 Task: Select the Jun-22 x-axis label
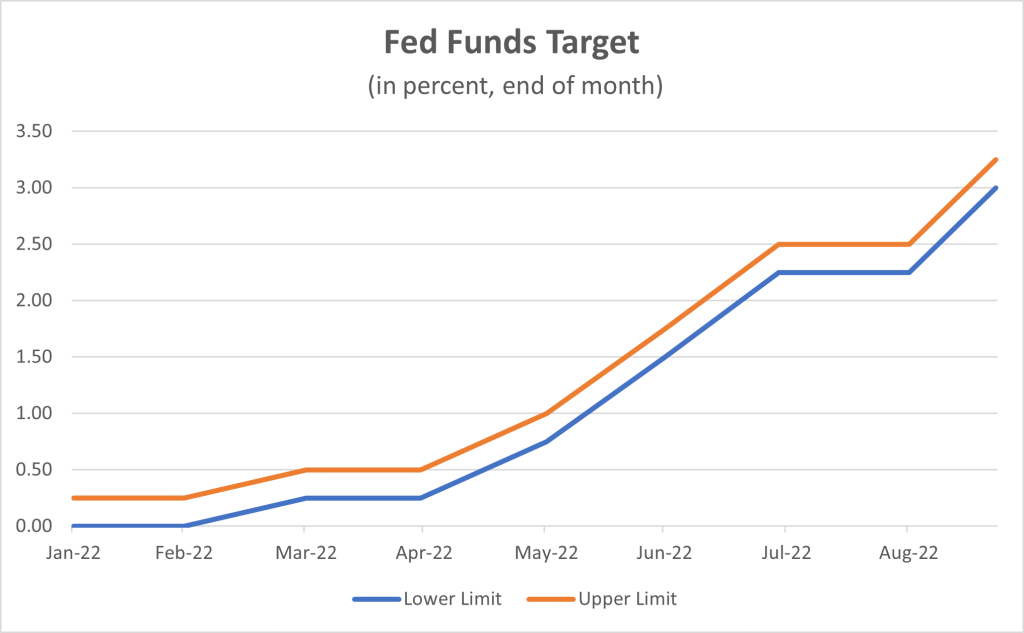click(664, 552)
